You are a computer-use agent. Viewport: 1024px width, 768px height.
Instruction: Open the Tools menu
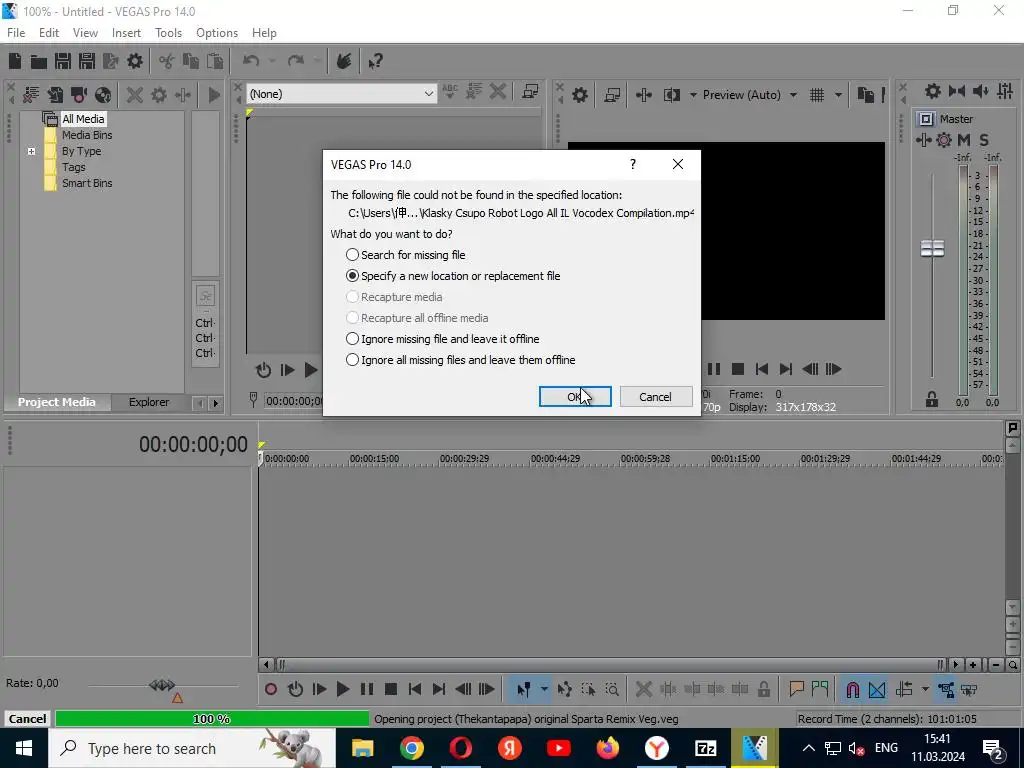168,33
